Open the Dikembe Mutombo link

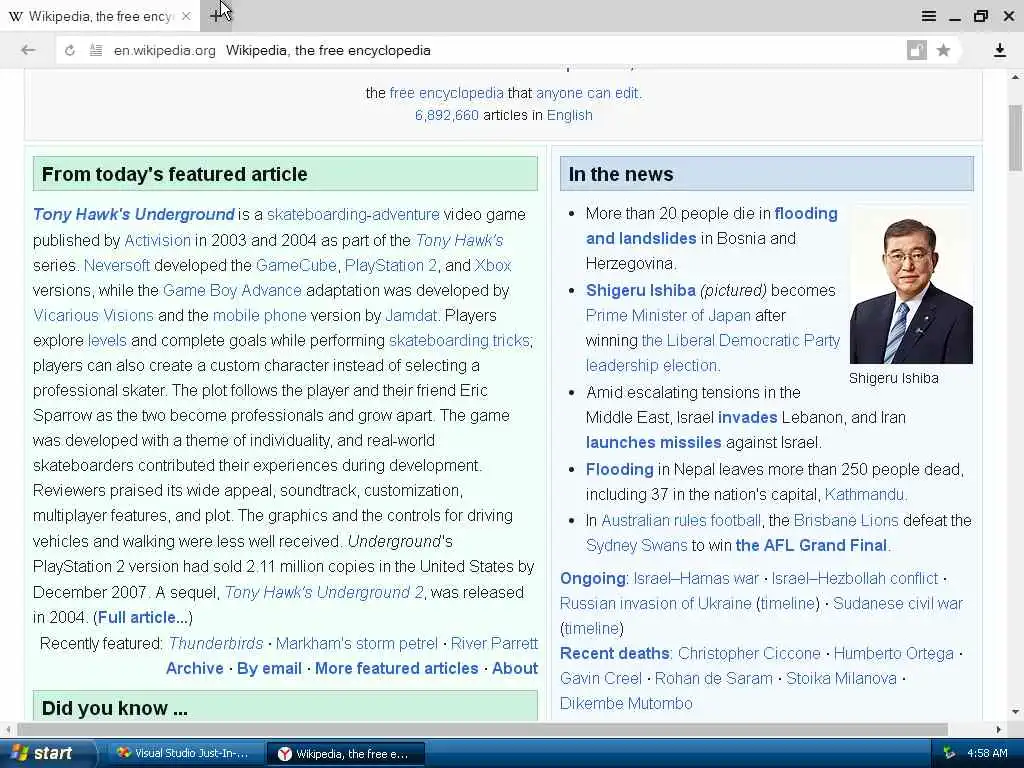click(626, 703)
